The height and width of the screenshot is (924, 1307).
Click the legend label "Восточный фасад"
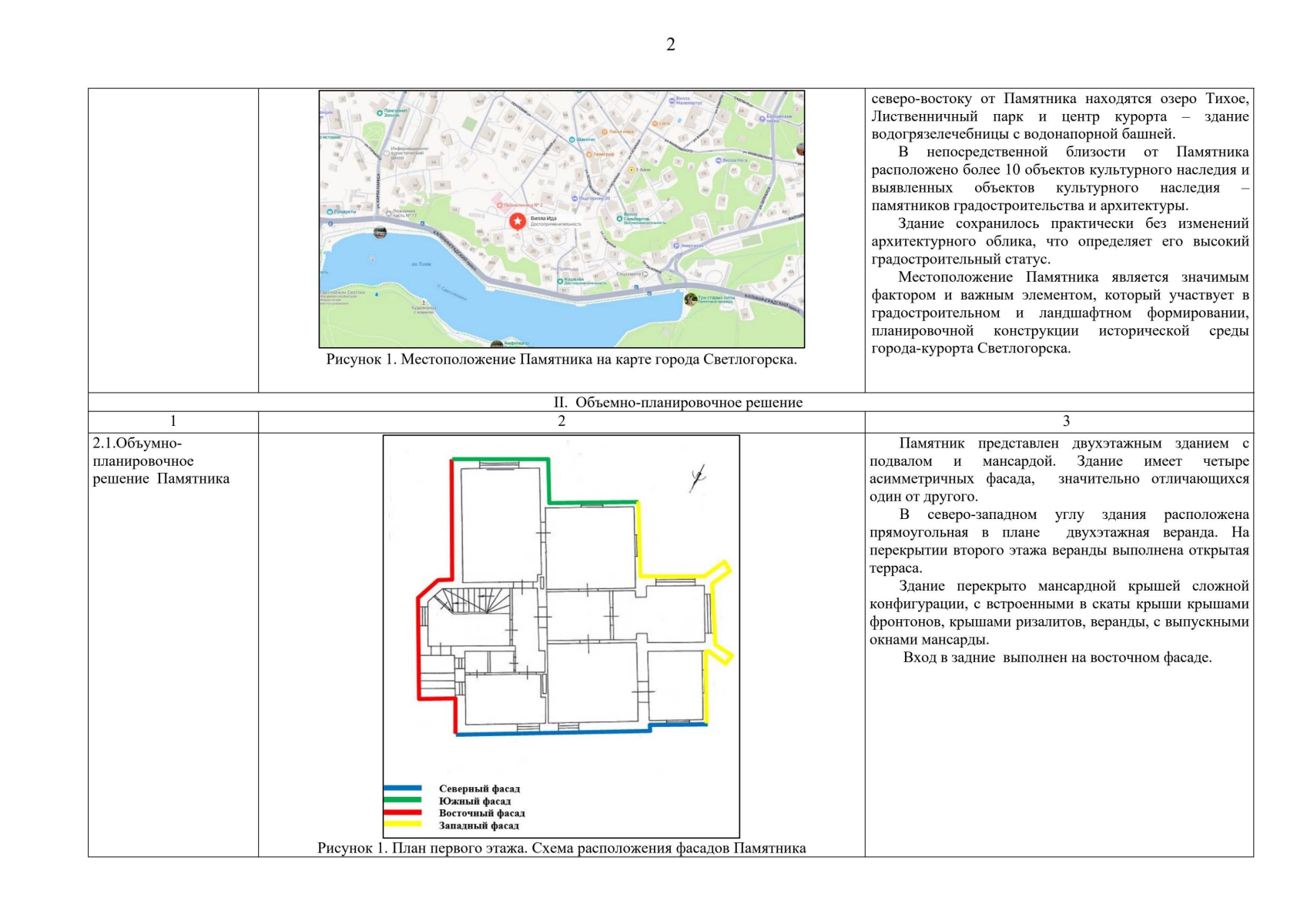click(x=482, y=813)
